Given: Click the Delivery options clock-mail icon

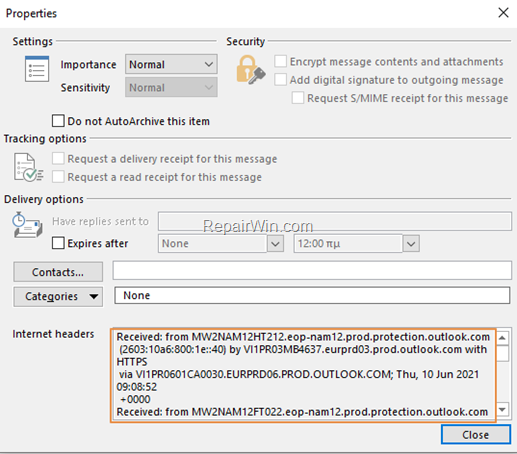Looking at the screenshot, I should tap(27, 225).
